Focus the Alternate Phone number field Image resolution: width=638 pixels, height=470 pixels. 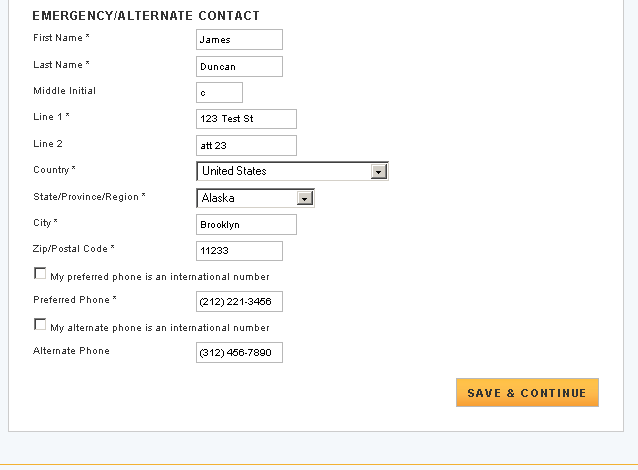pos(239,353)
